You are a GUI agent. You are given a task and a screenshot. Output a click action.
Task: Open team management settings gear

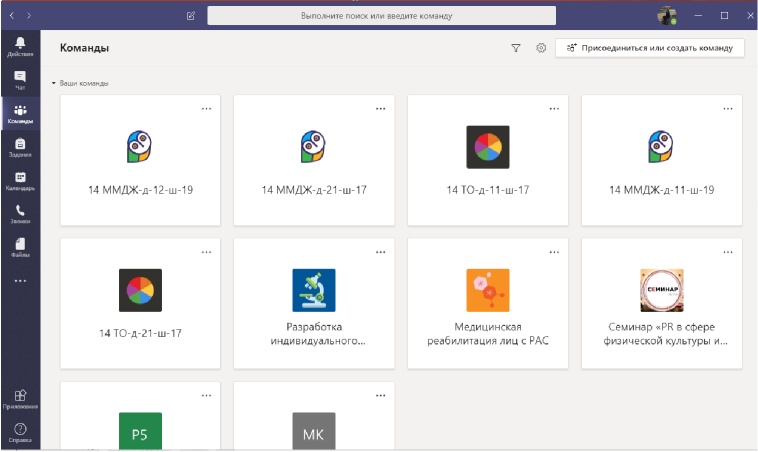tap(541, 48)
